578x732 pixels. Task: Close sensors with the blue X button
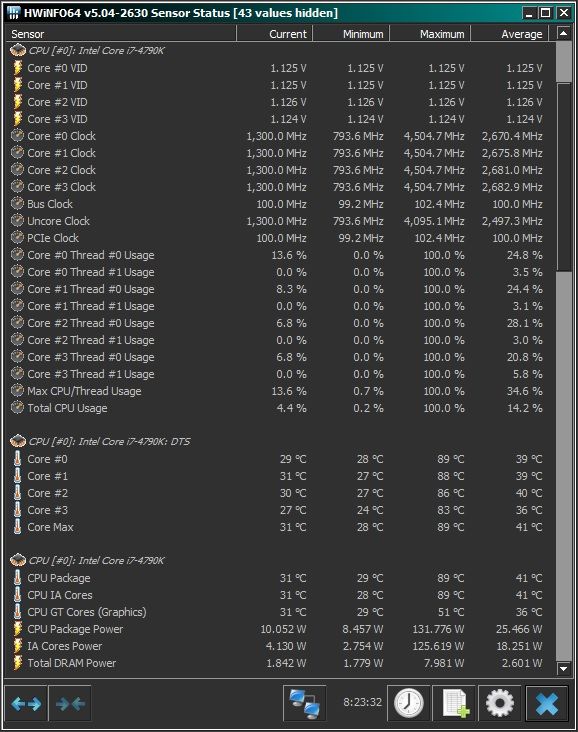(x=547, y=703)
